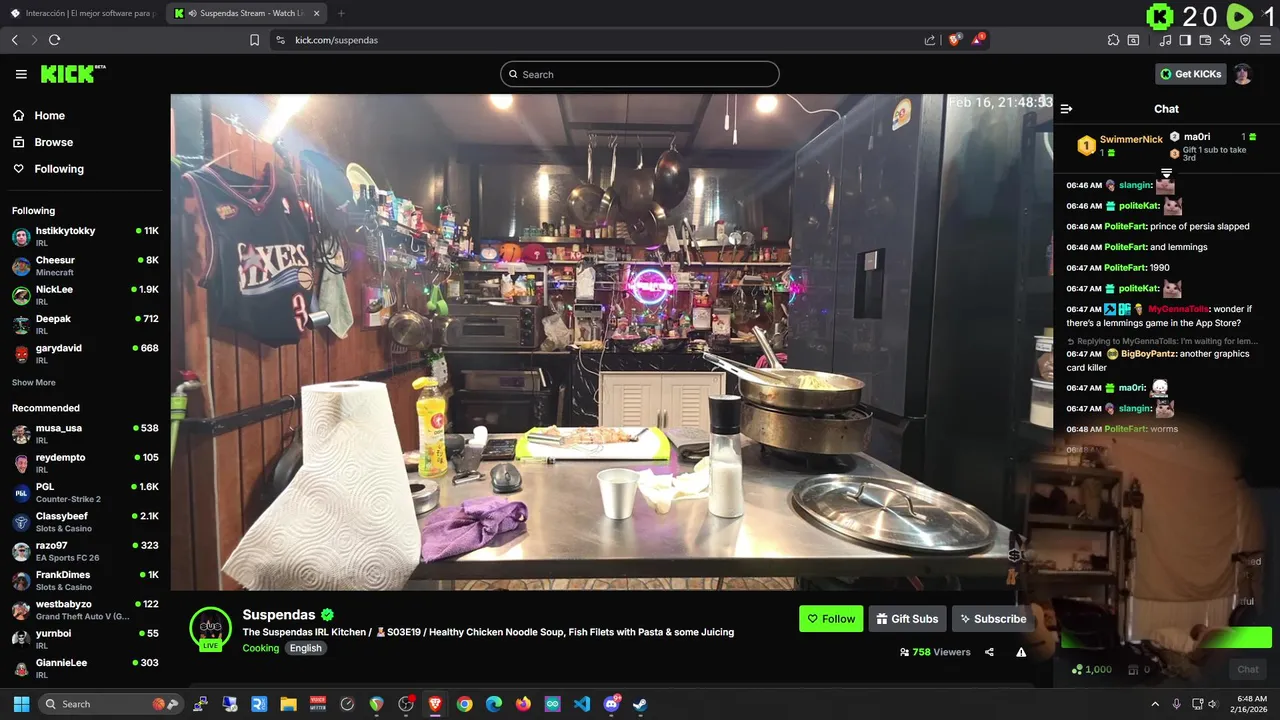Viewport: 1280px width, 720px height.
Task: Click the Get KICKs button
Action: tap(1191, 74)
